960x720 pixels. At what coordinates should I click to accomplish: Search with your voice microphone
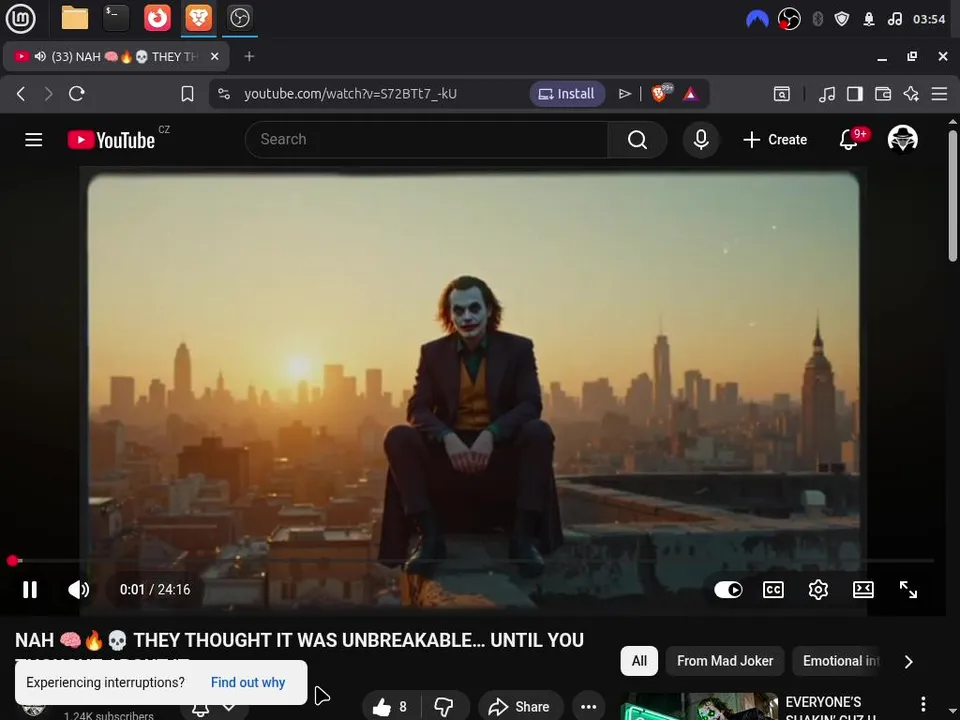[701, 140]
